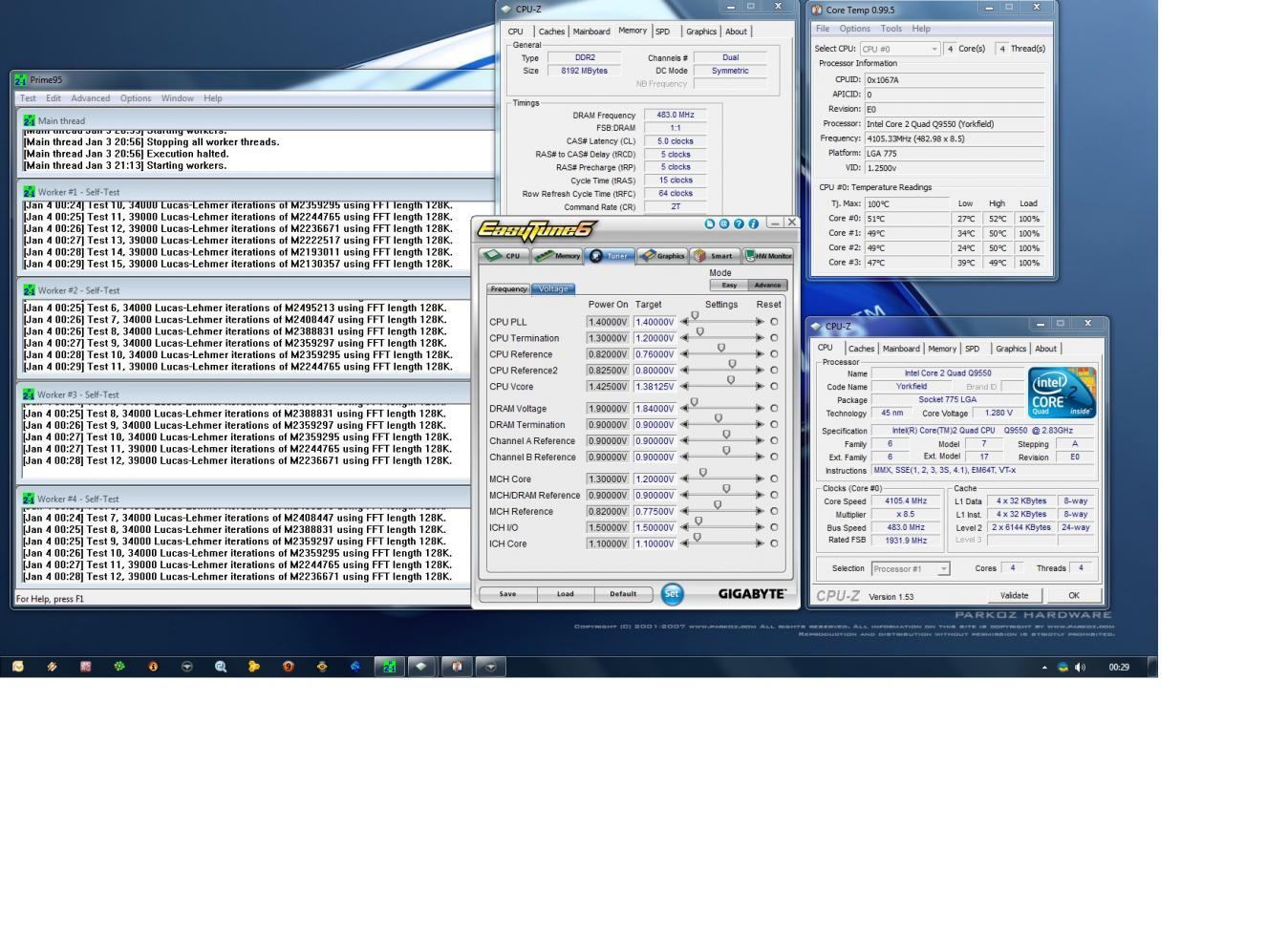Click the Prime95 title bar icon

pyautogui.click(x=20, y=80)
